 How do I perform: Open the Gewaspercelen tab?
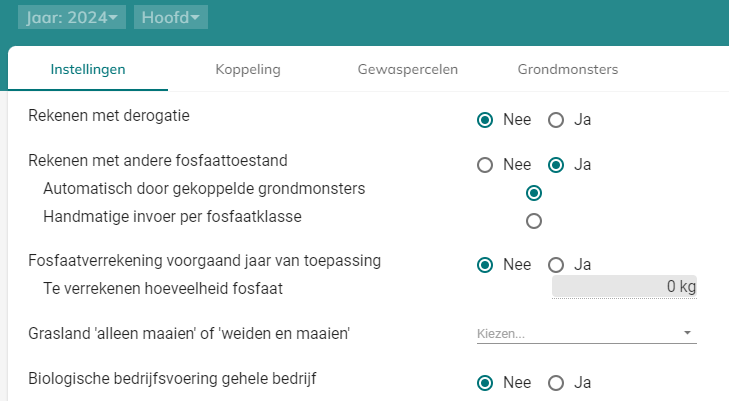[408, 70]
